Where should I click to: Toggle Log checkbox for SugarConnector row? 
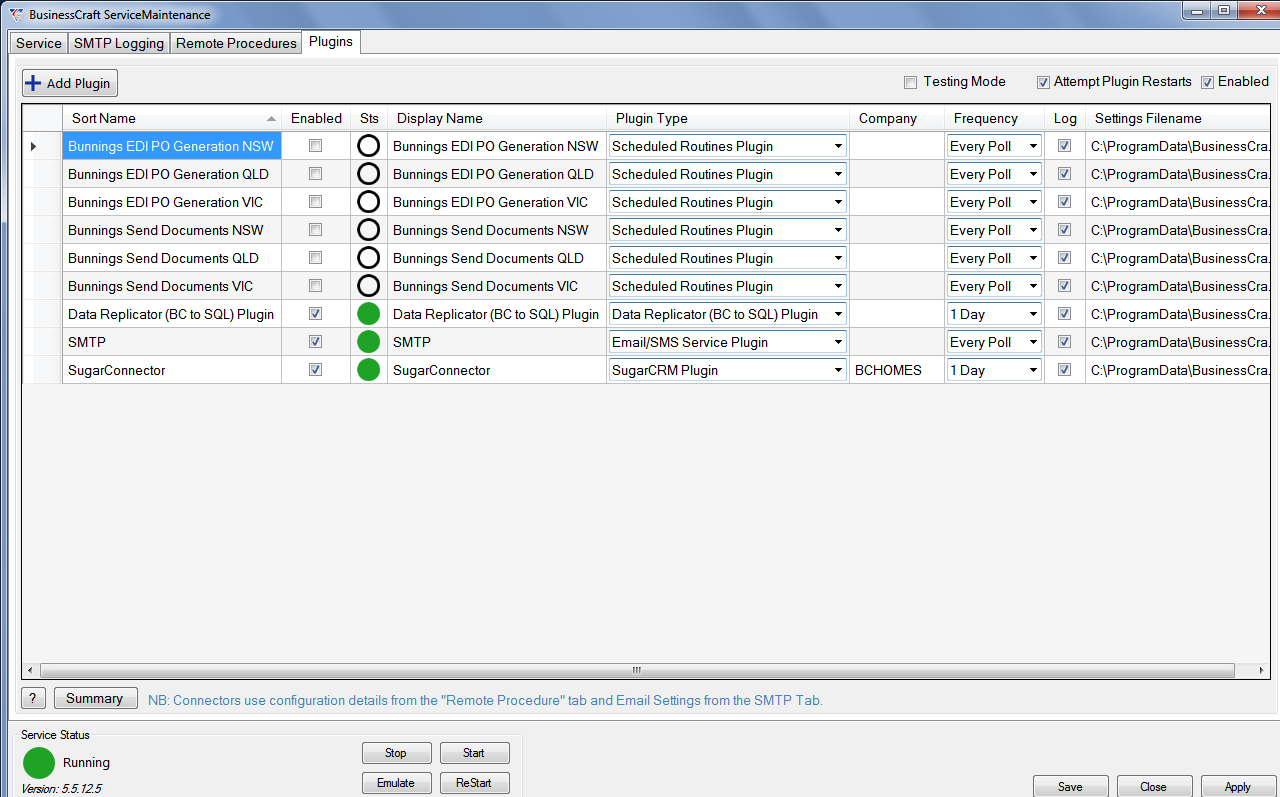(x=1064, y=370)
